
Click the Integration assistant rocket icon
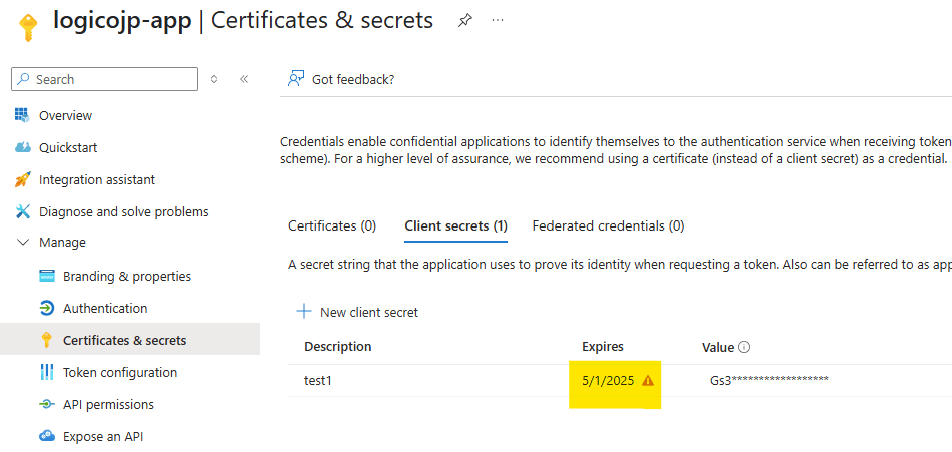pyautogui.click(x=22, y=179)
